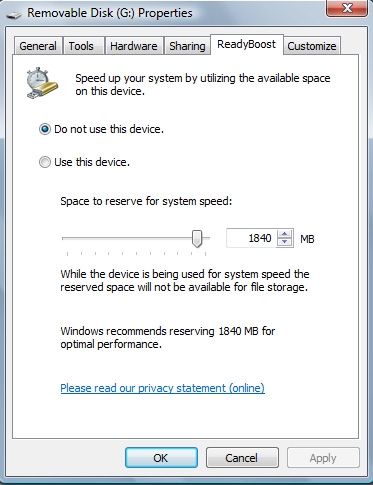Decrease reserved space with down arrow

(x=284, y=243)
